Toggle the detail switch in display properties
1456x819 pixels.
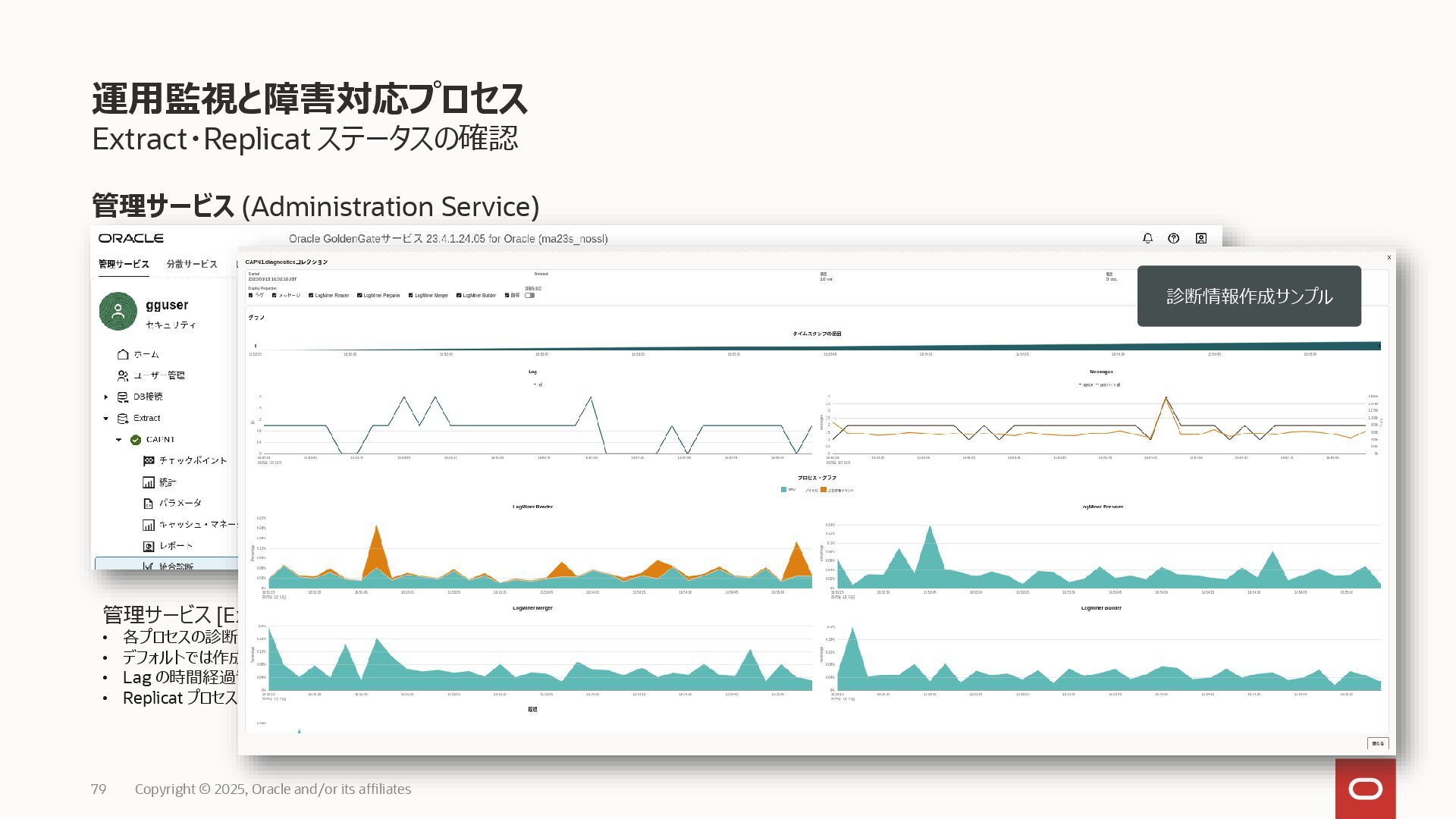coord(529,296)
